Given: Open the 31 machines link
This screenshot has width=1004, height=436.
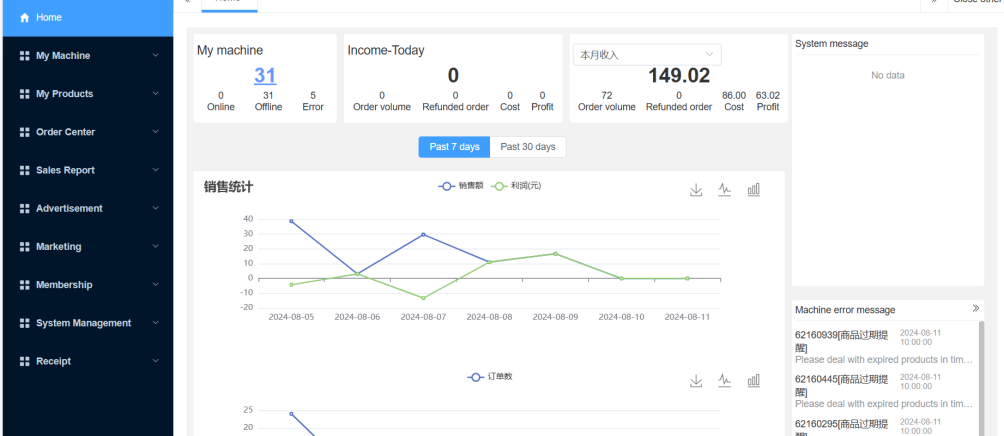Looking at the screenshot, I should pyautogui.click(x=265, y=76).
